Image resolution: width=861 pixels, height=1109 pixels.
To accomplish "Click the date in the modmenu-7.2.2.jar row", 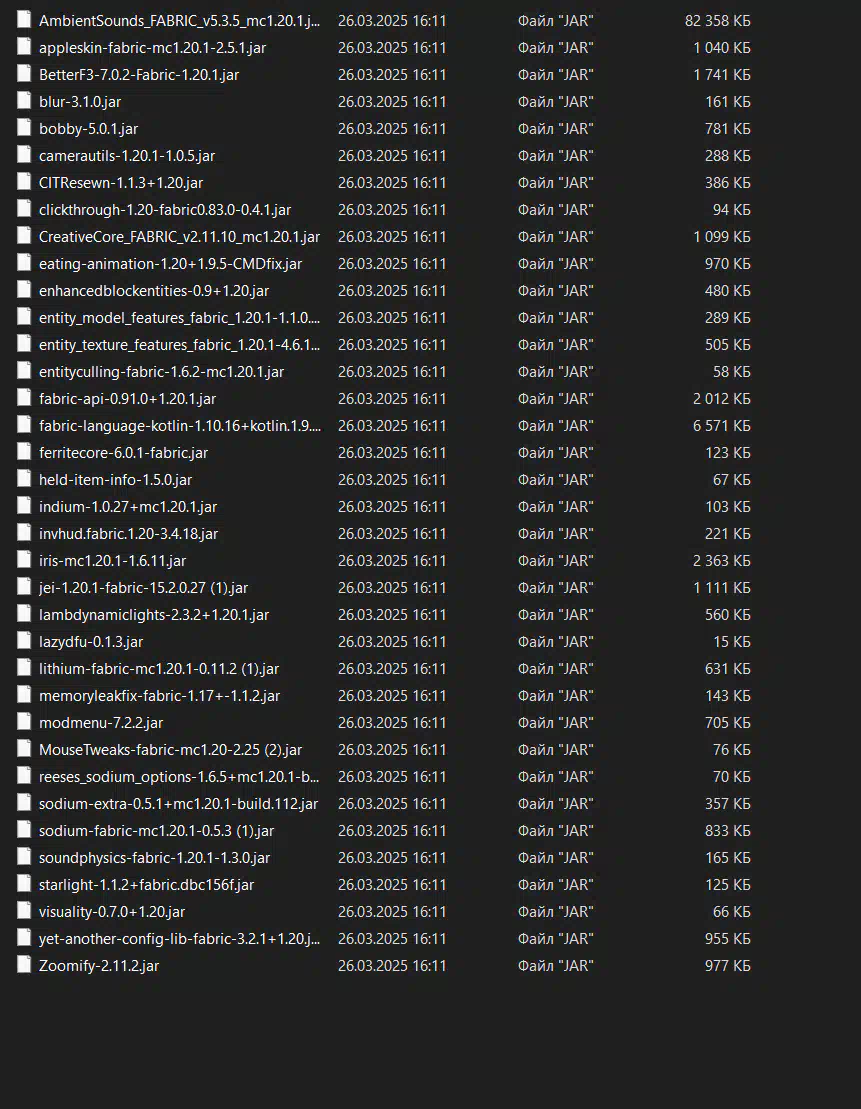I will tap(392, 723).
